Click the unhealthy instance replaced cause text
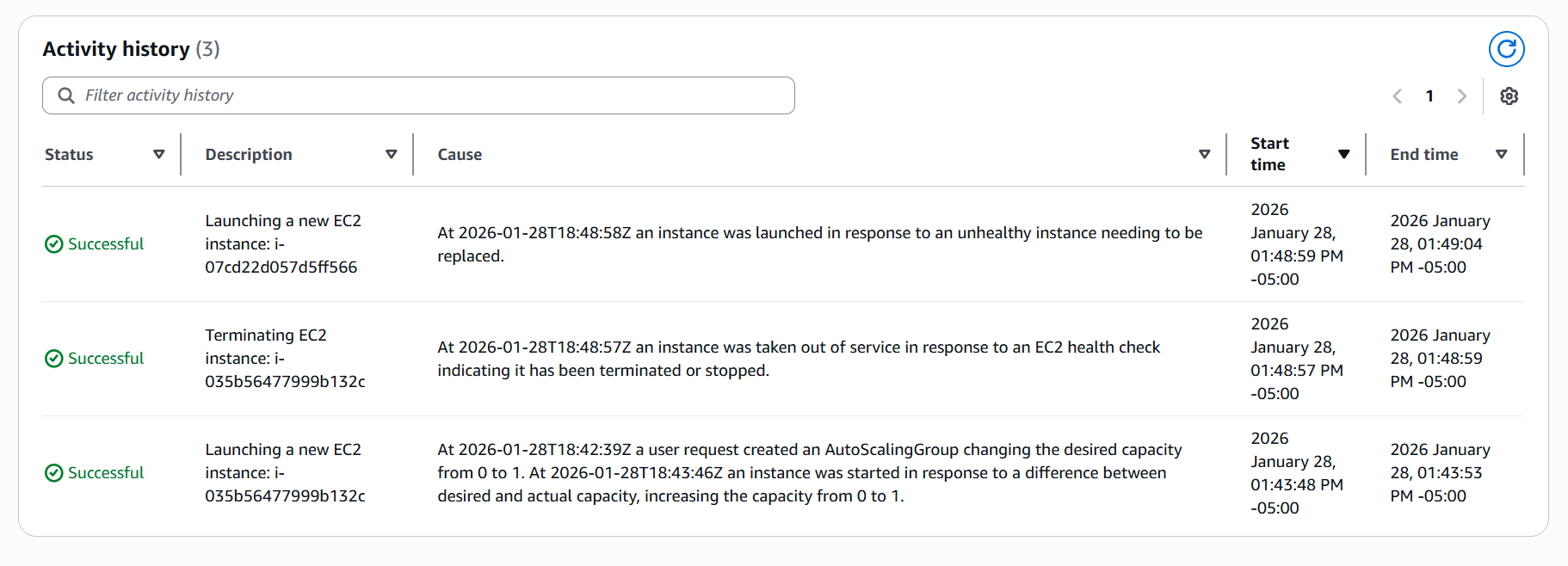The height and width of the screenshot is (566, 1568). (x=819, y=244)
